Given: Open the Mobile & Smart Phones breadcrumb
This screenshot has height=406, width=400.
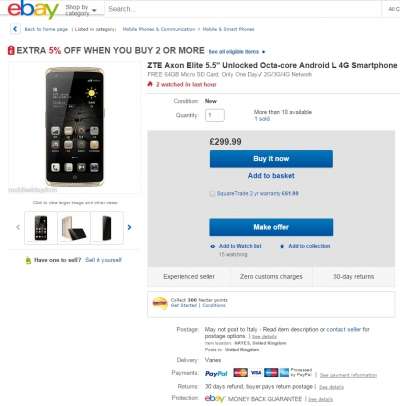Looking at the screenshot, I should point(228,29).
